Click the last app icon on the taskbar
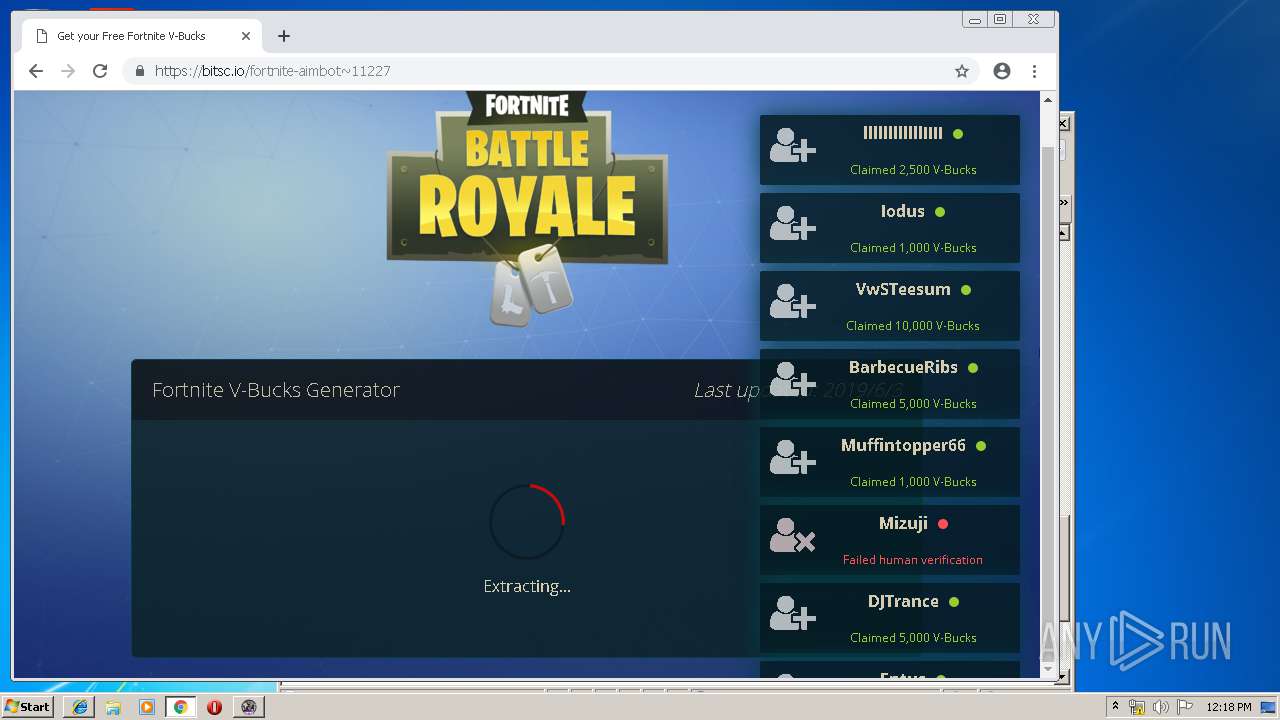The width and height of the screenshot is (1280, 720). pos(248,706)
